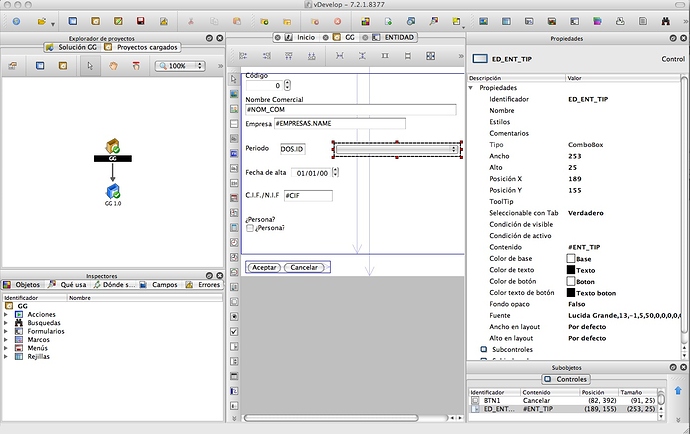The width and height of the screenshot is (690, 434).
Task: Click the Color de base white swatch
Action: [x=571, y=258]
